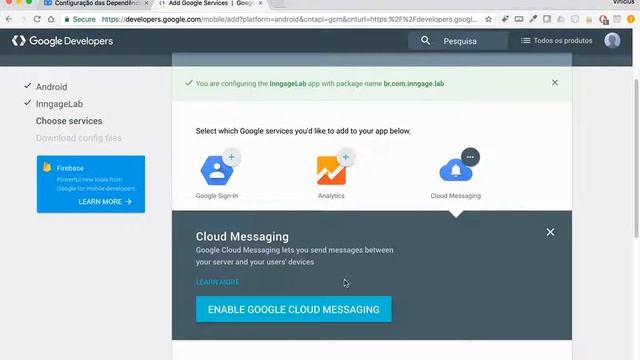The height and width of the screenshot is (360, 640).
Task: Click the red extension icon
Action: 603,20
